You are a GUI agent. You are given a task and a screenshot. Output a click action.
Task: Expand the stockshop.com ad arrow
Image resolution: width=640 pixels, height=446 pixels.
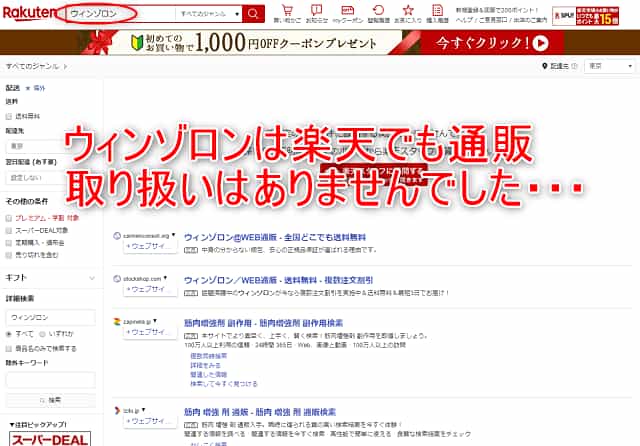point(165,278)
